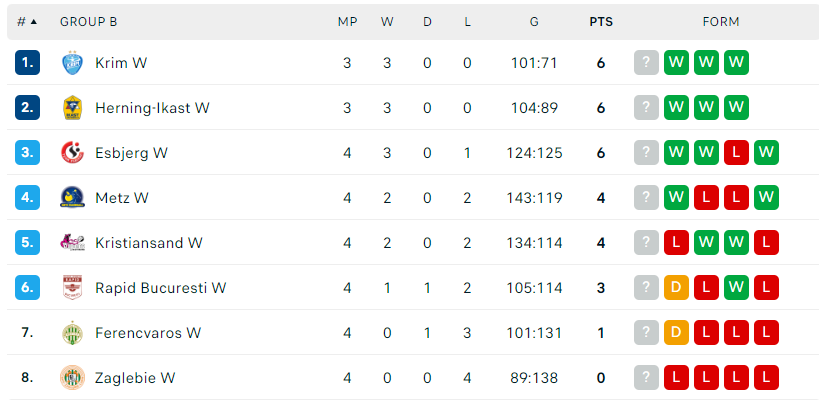Click the Rapid Bucuresti W crest
The image size is (819, 402).
71,288
